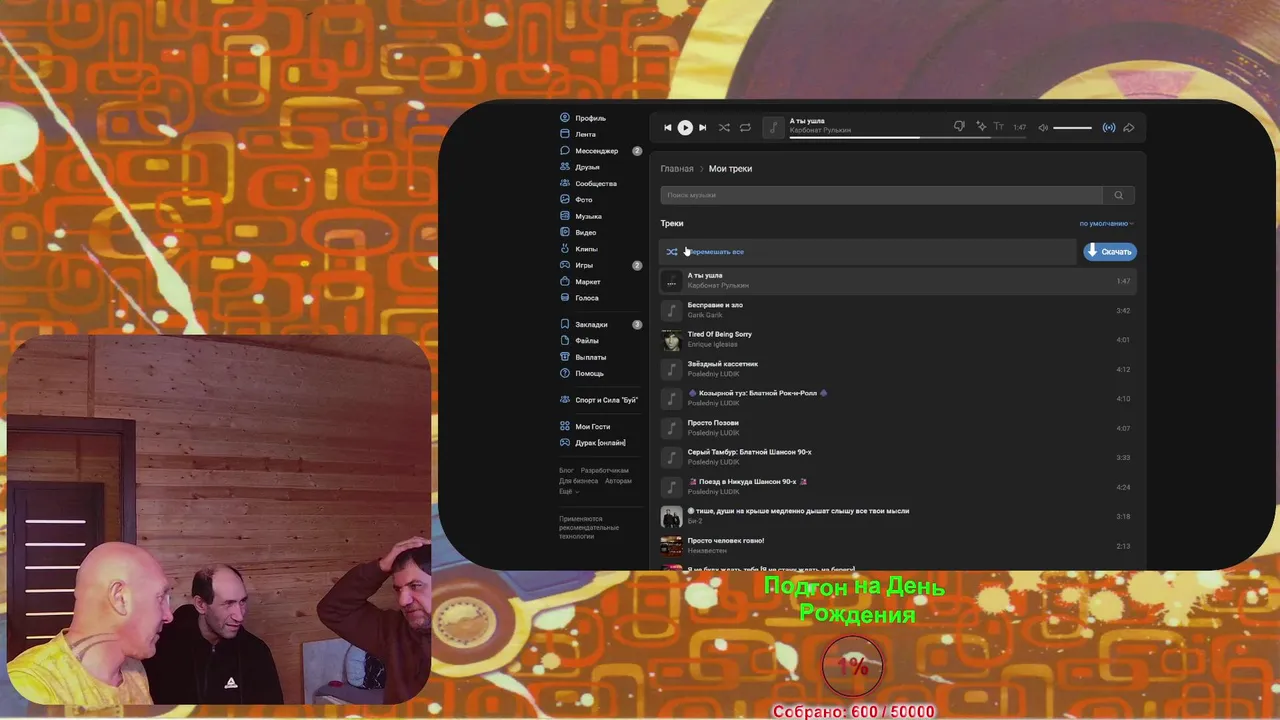Play the track Просто Позови

click(897, 428)
